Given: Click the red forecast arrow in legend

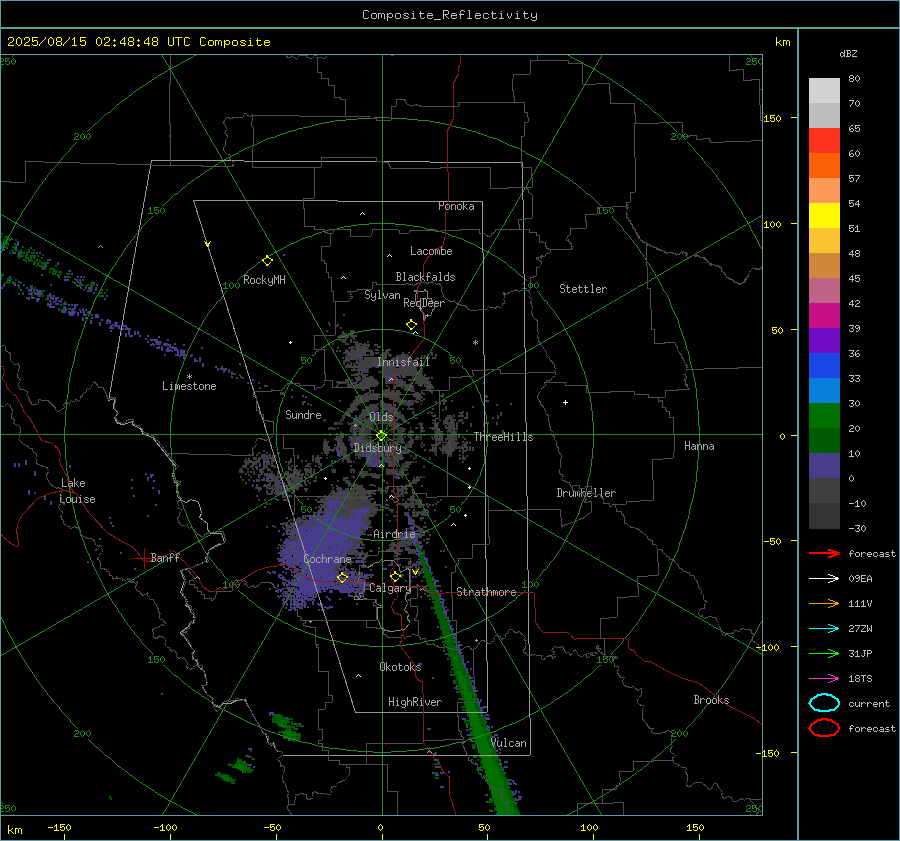Looking at the screenshot, I should pos(824,553).
